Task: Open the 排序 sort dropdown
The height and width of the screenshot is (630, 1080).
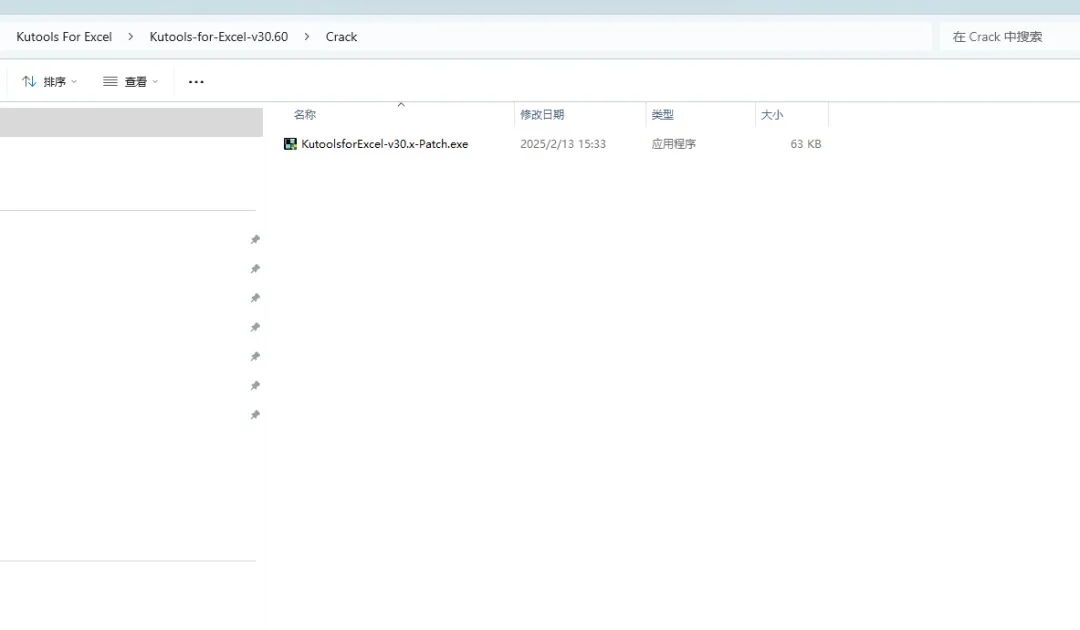Action: pyautogui.click(x=49, y=82)
